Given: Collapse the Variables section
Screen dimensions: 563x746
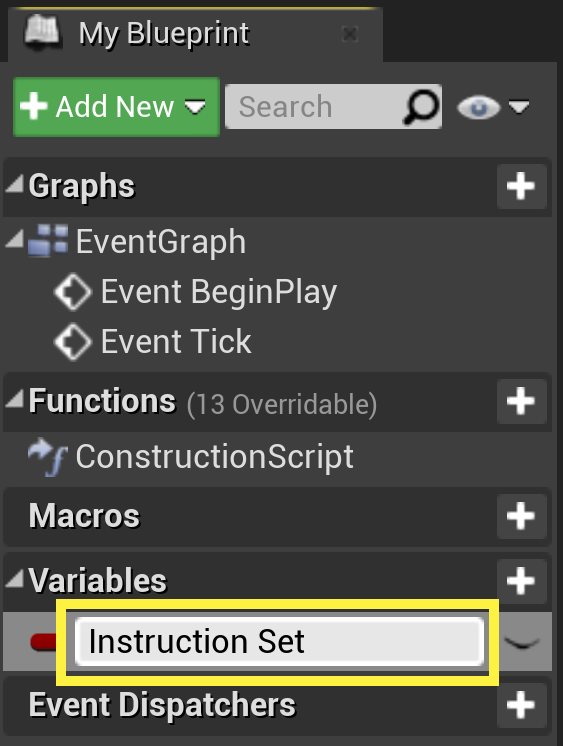Looking at the screenshot, I should pos(14,579).
